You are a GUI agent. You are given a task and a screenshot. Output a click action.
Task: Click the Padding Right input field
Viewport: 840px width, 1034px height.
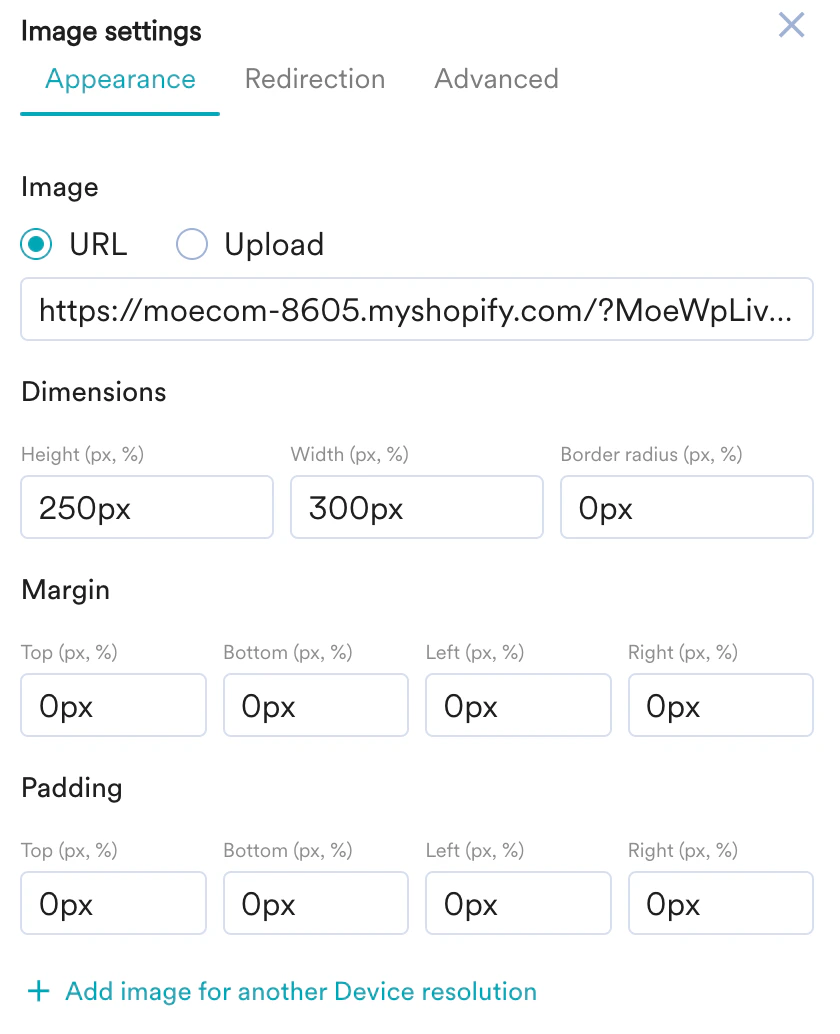pyautogui.click(x=720, y=903)
